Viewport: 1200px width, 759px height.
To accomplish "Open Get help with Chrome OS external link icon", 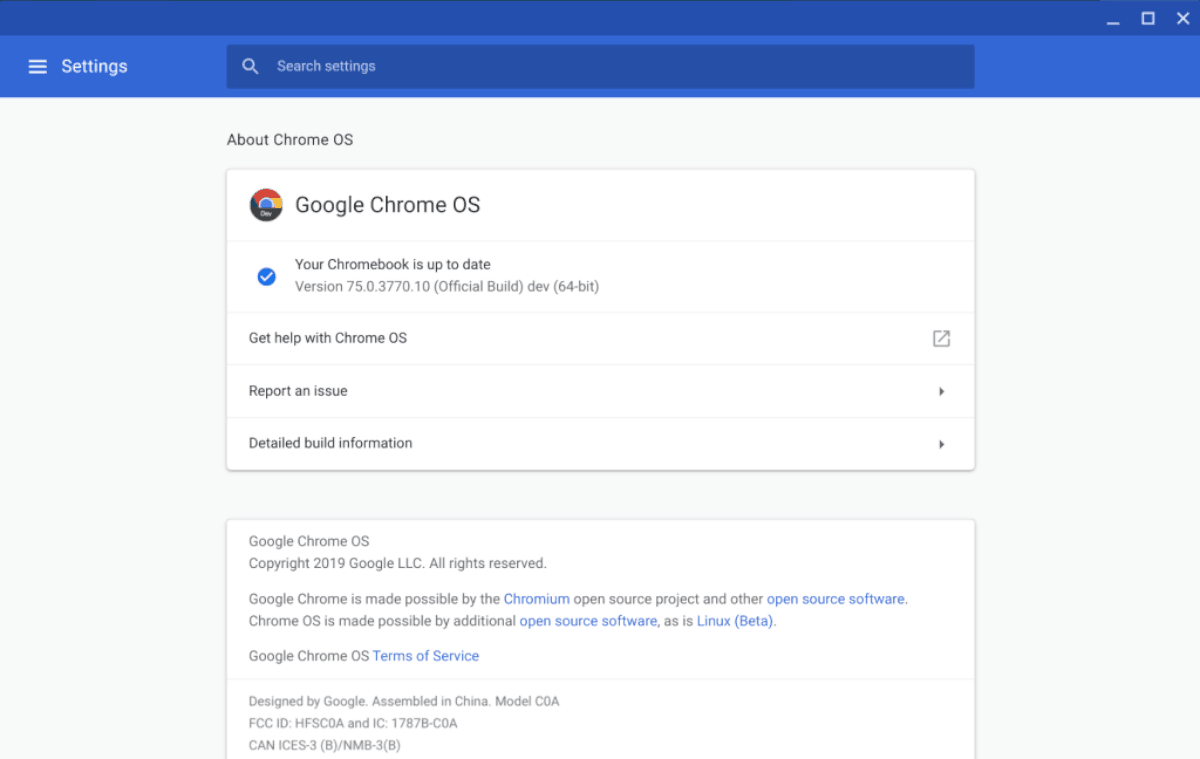I will [941, 338].
